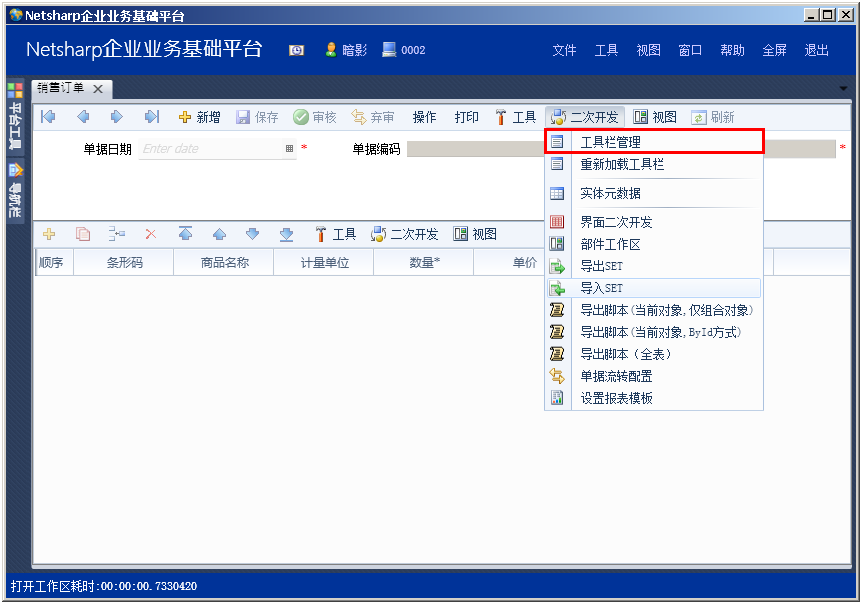Select 导出脚本(全表) entry
862x604 pixels.
click(654, 354)
